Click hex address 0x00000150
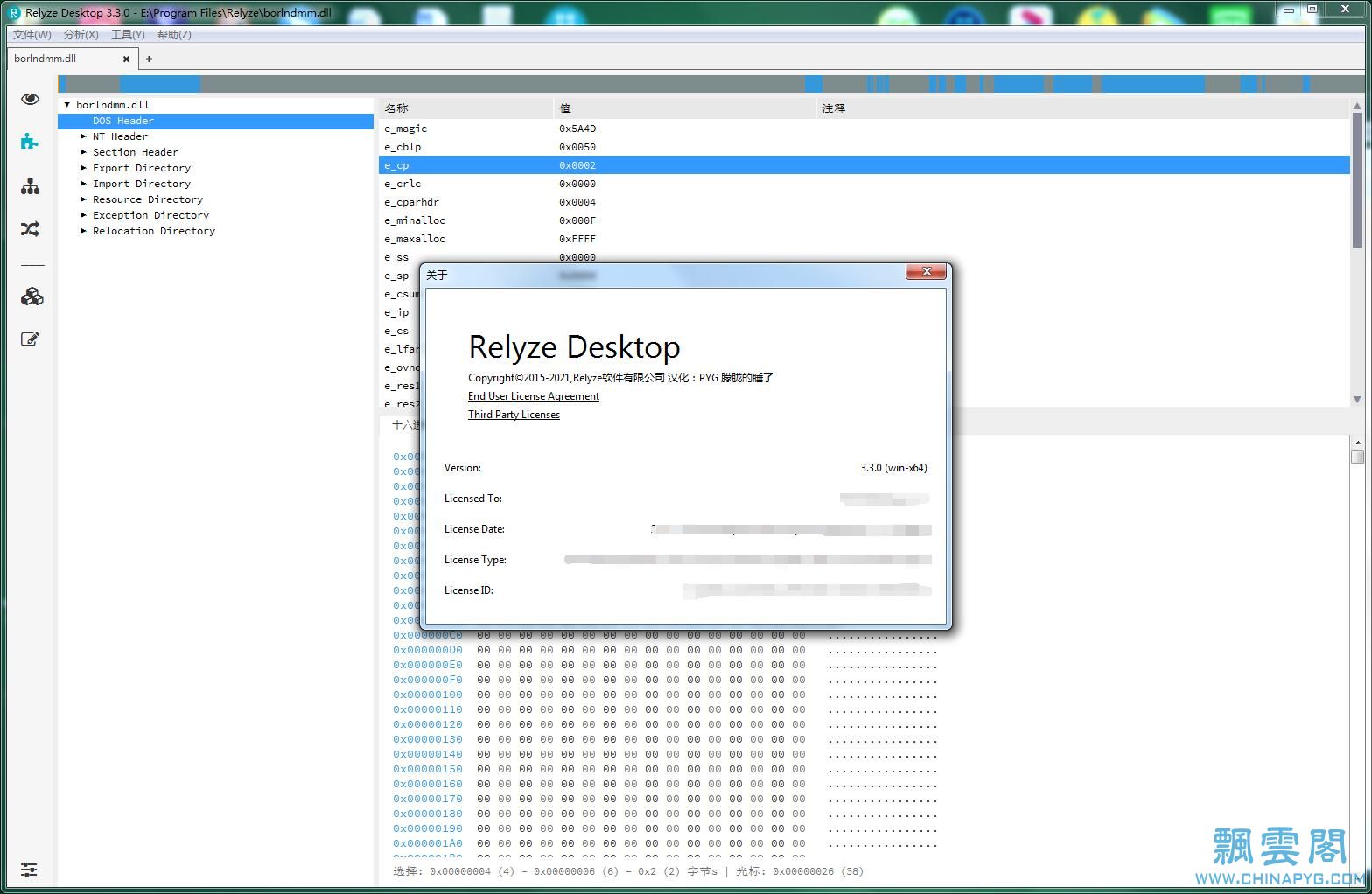The height and width of the screenshot is (894, 1372). click(x=428, y=769)
